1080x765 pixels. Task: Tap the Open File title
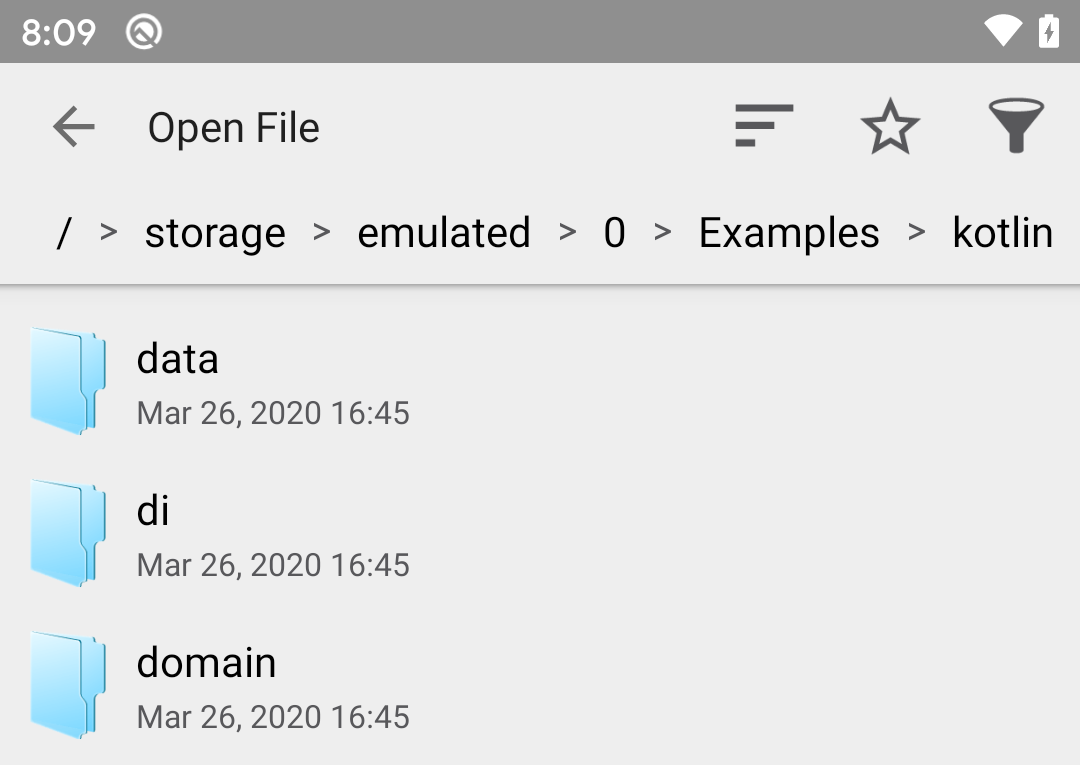(234, 128)
